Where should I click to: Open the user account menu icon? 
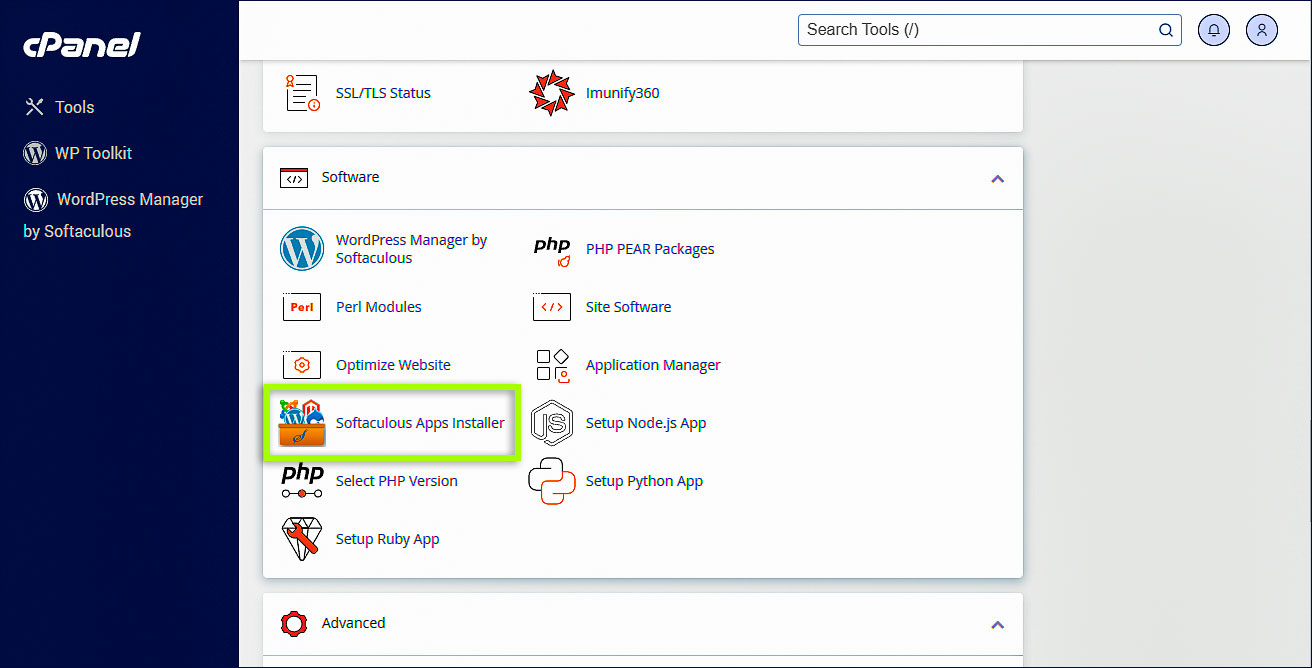click(x=1262, y=30)
